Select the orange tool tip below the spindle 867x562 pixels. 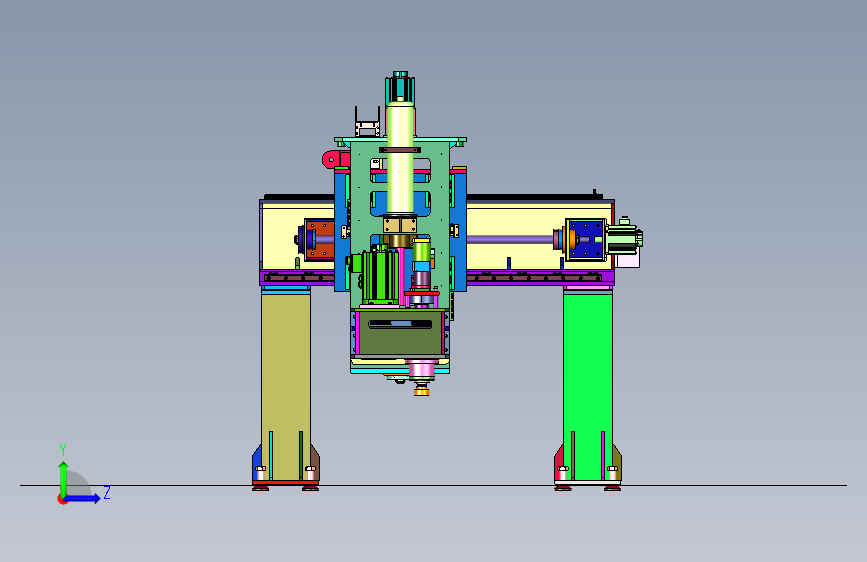coord(421,392)
